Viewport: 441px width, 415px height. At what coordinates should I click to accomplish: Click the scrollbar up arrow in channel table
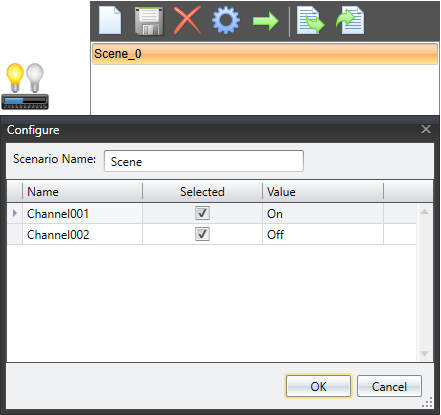click(424, 212)
